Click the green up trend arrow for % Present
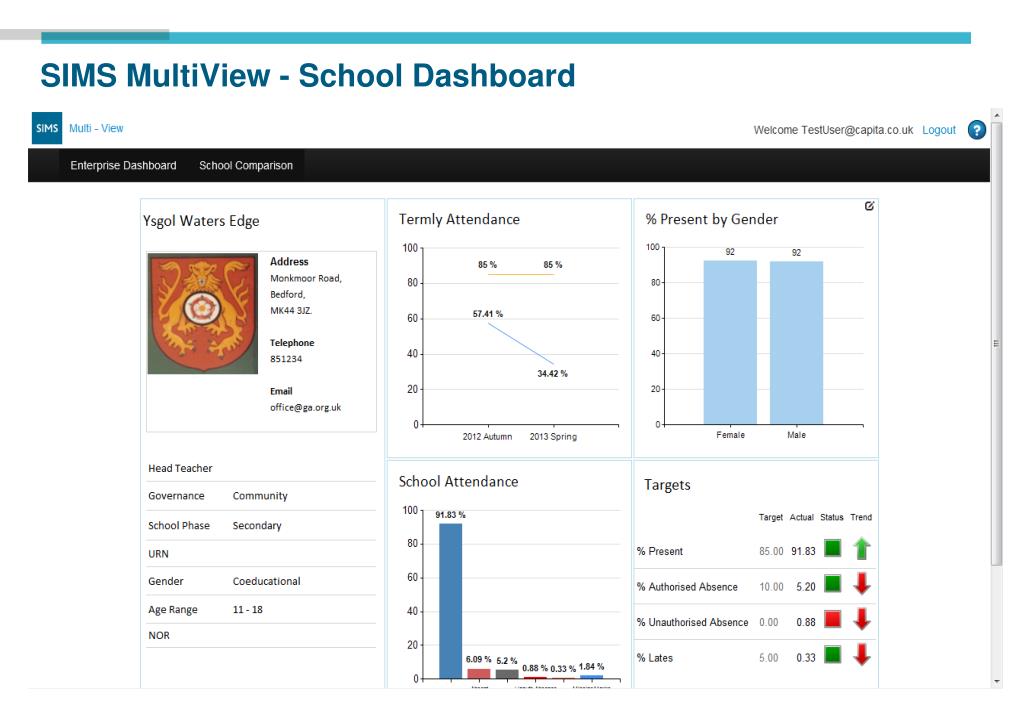 pyautogui.click(x=861, y=548)
